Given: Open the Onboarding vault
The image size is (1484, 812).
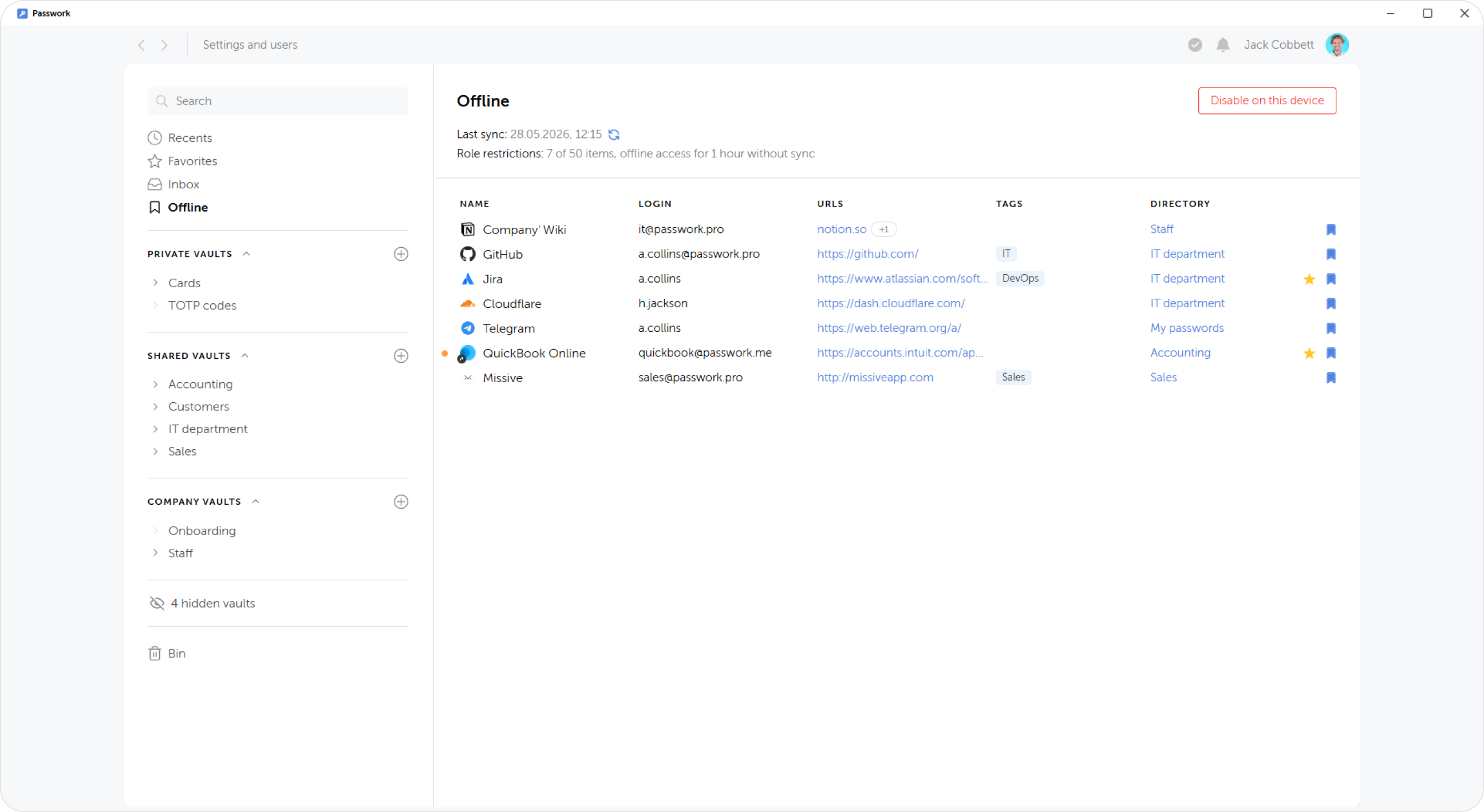Looking at the screenshot, I should [202, 530].
